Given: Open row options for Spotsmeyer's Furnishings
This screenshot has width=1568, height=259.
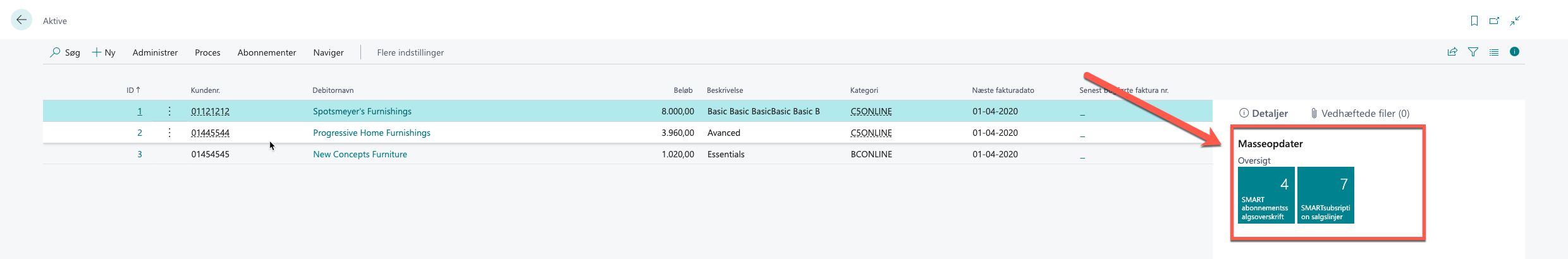Looking at the screenshot, I should (169, 111).
